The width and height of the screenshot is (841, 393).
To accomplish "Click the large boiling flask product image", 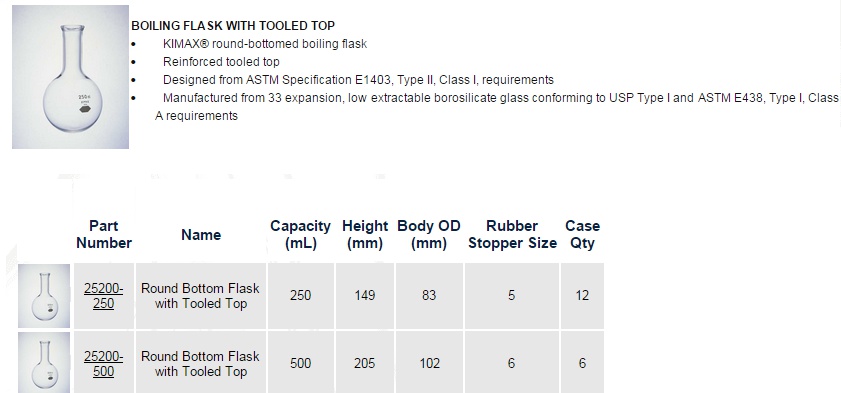I will tap(70, 77).
